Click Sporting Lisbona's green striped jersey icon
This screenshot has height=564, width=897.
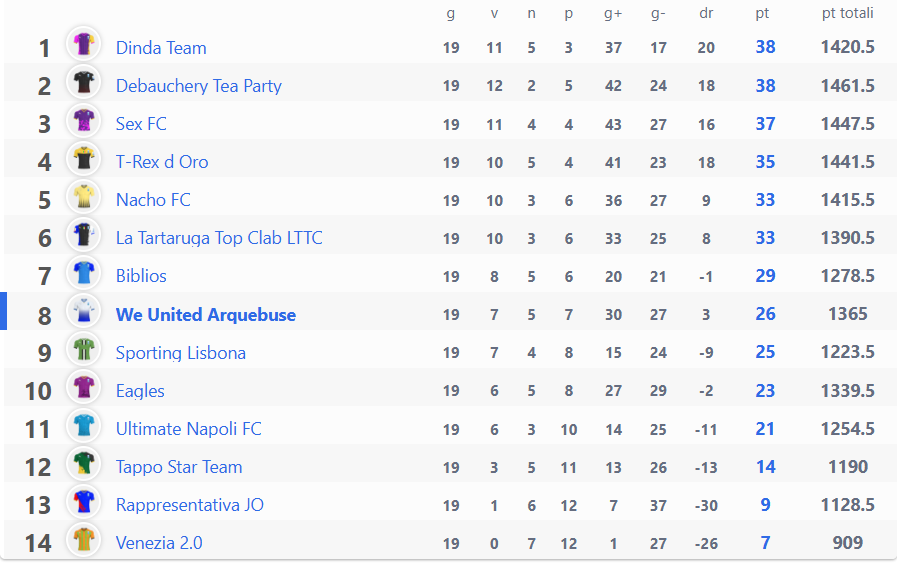tap(84, 349)
